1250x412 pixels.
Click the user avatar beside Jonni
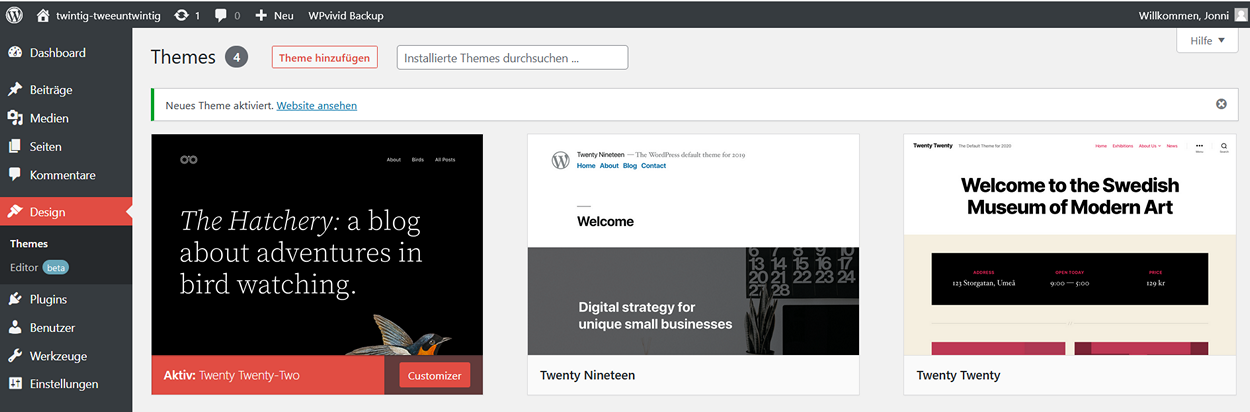1240,15
